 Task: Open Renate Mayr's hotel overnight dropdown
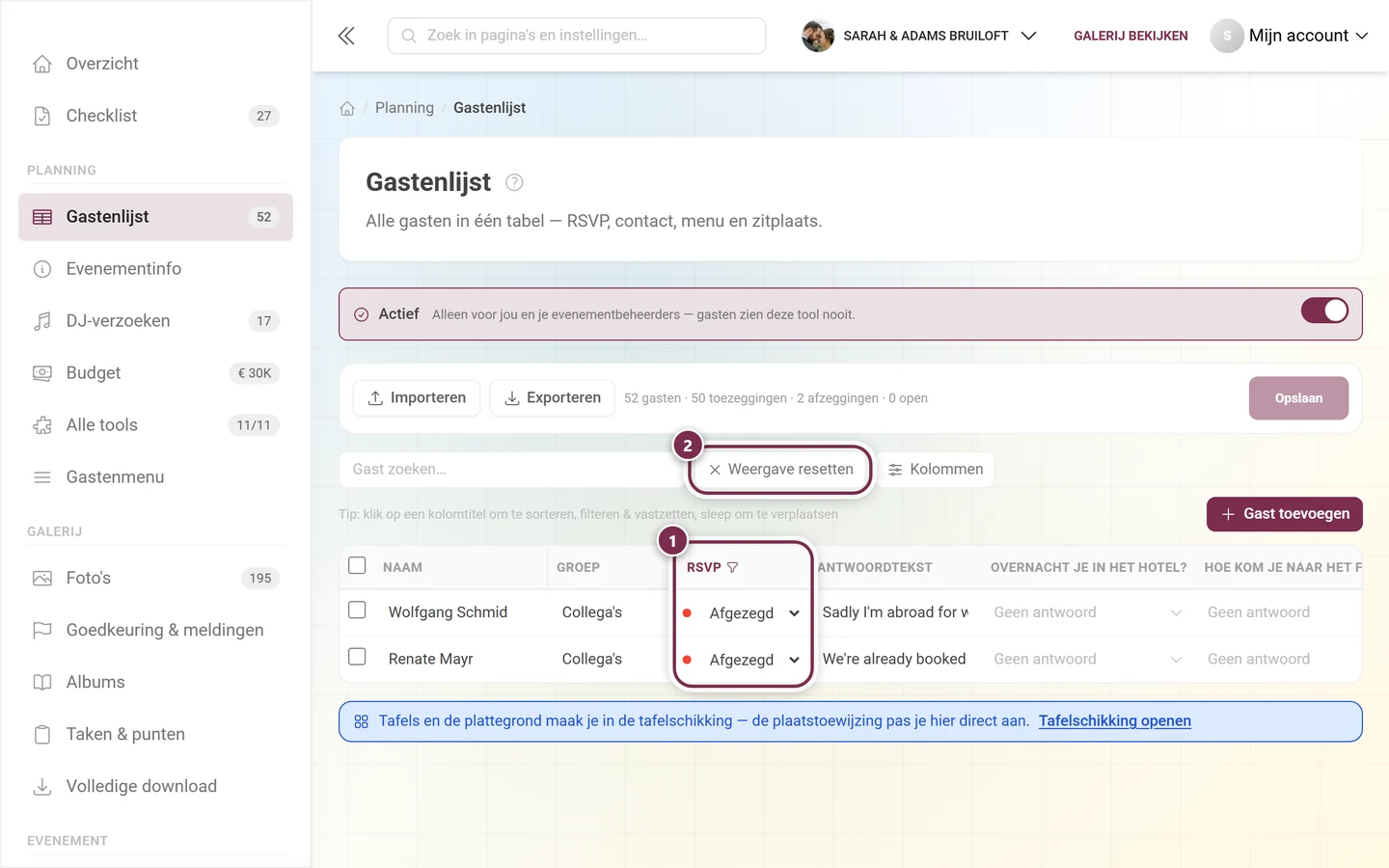pyautogui.click(x=1087, y=659)
